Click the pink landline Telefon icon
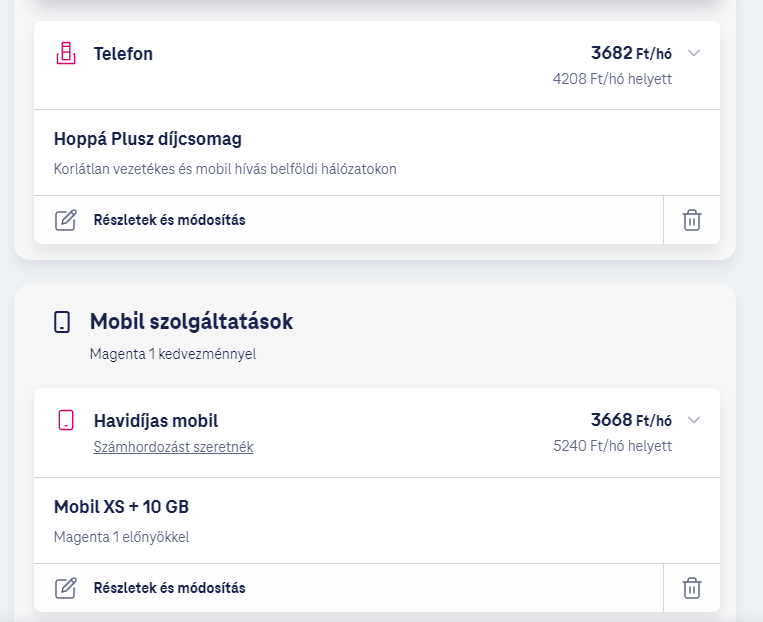Screen dimensions: 763x622 pos(66,54)
